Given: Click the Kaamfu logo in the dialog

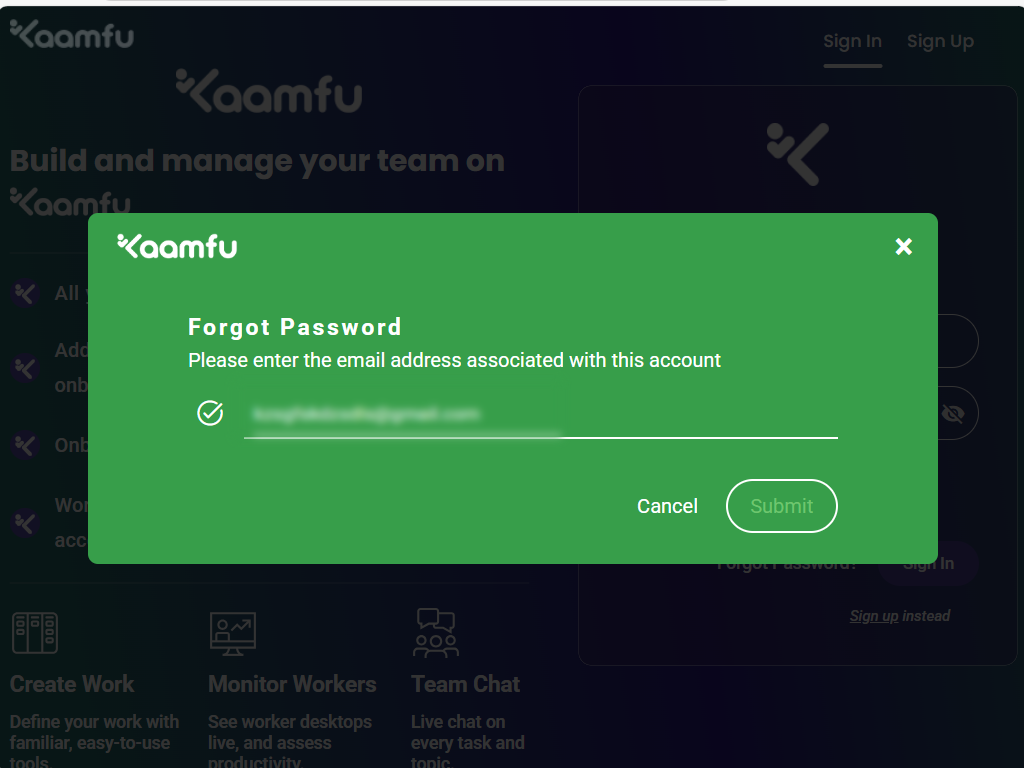Looking at the screenshot, I should point(177,246).
